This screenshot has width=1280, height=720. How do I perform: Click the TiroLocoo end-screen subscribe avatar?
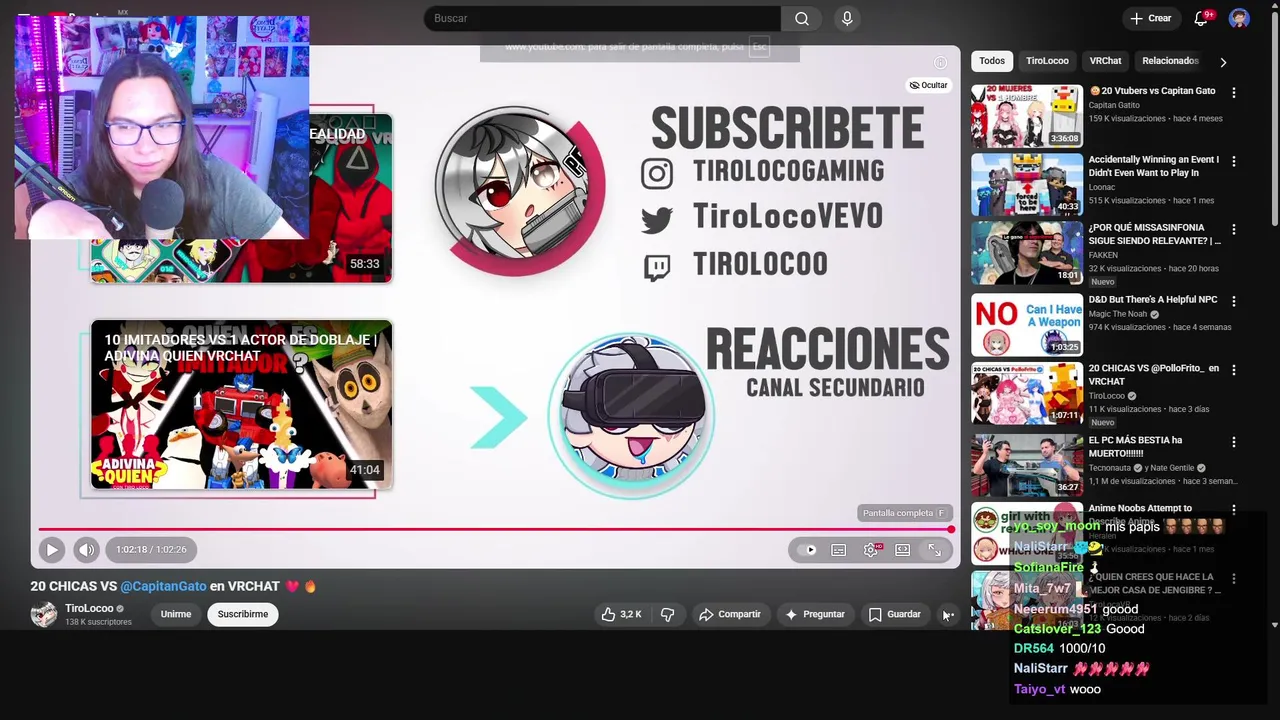519,190
